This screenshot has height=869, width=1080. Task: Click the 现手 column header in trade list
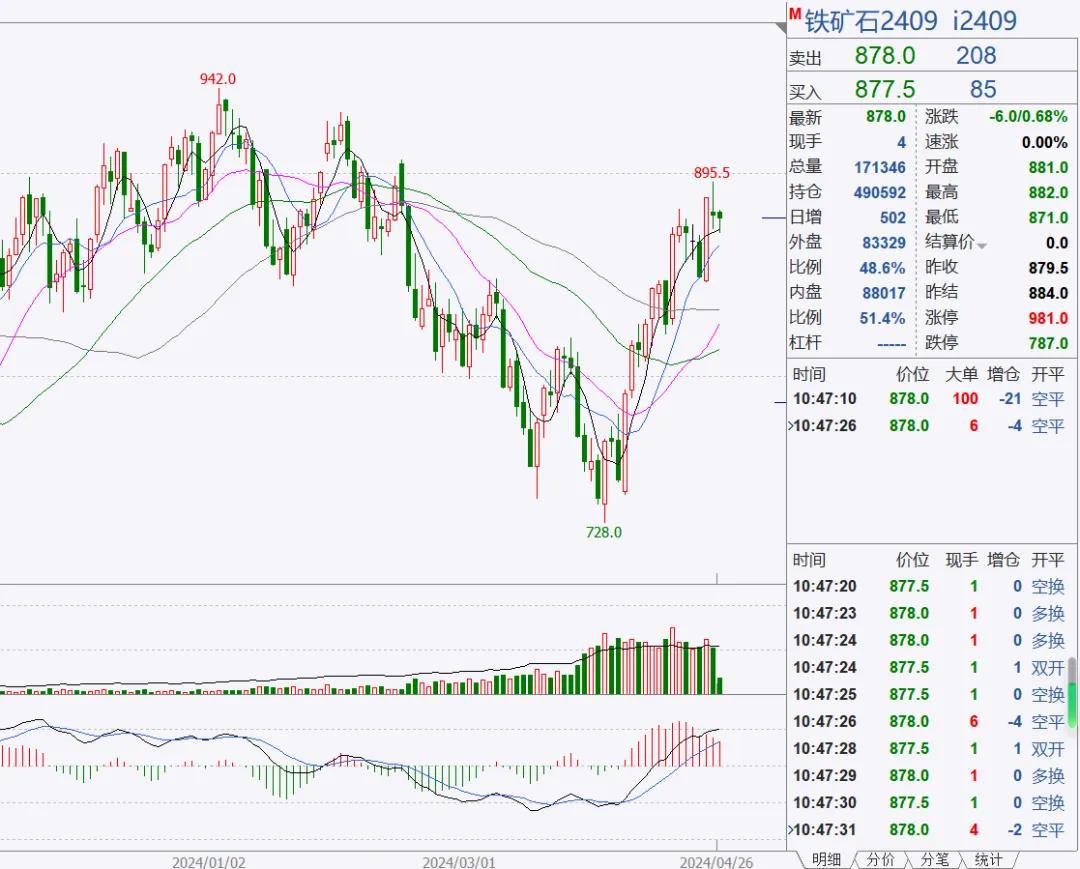962,560
